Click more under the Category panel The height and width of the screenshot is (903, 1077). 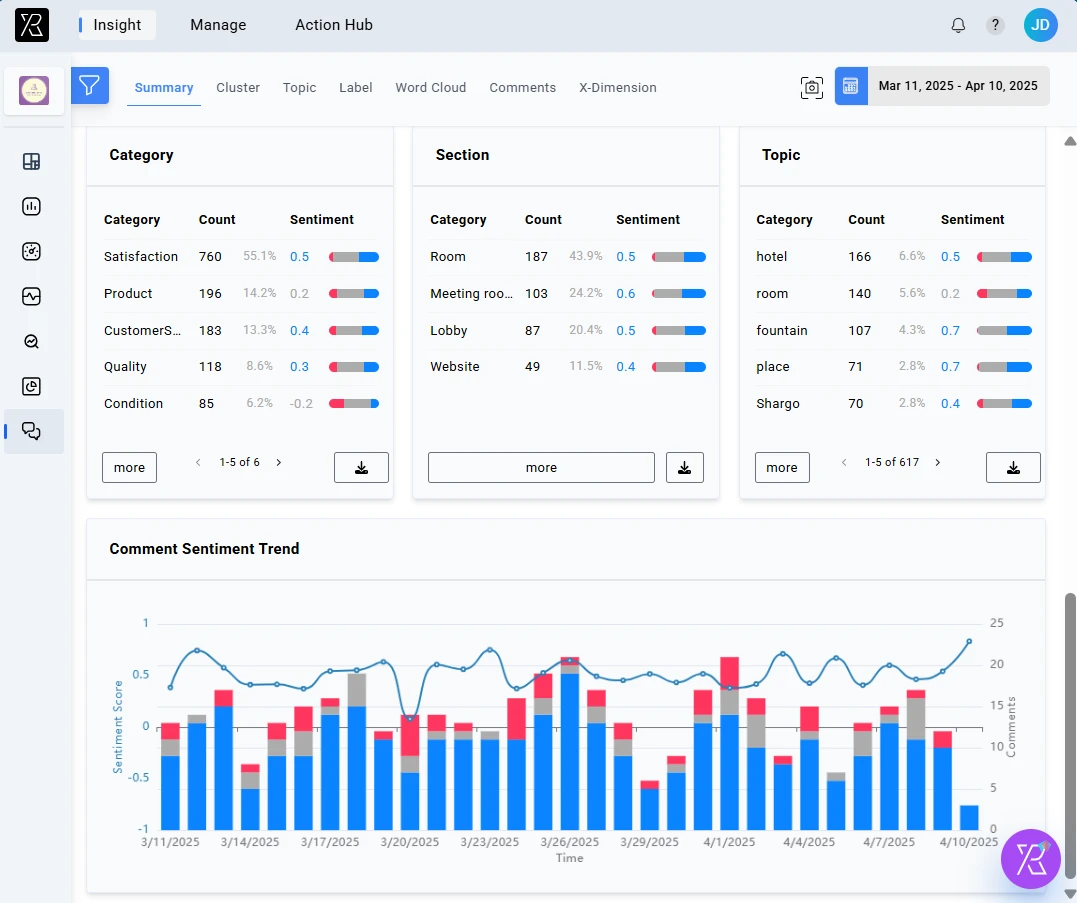click(129, 467)
